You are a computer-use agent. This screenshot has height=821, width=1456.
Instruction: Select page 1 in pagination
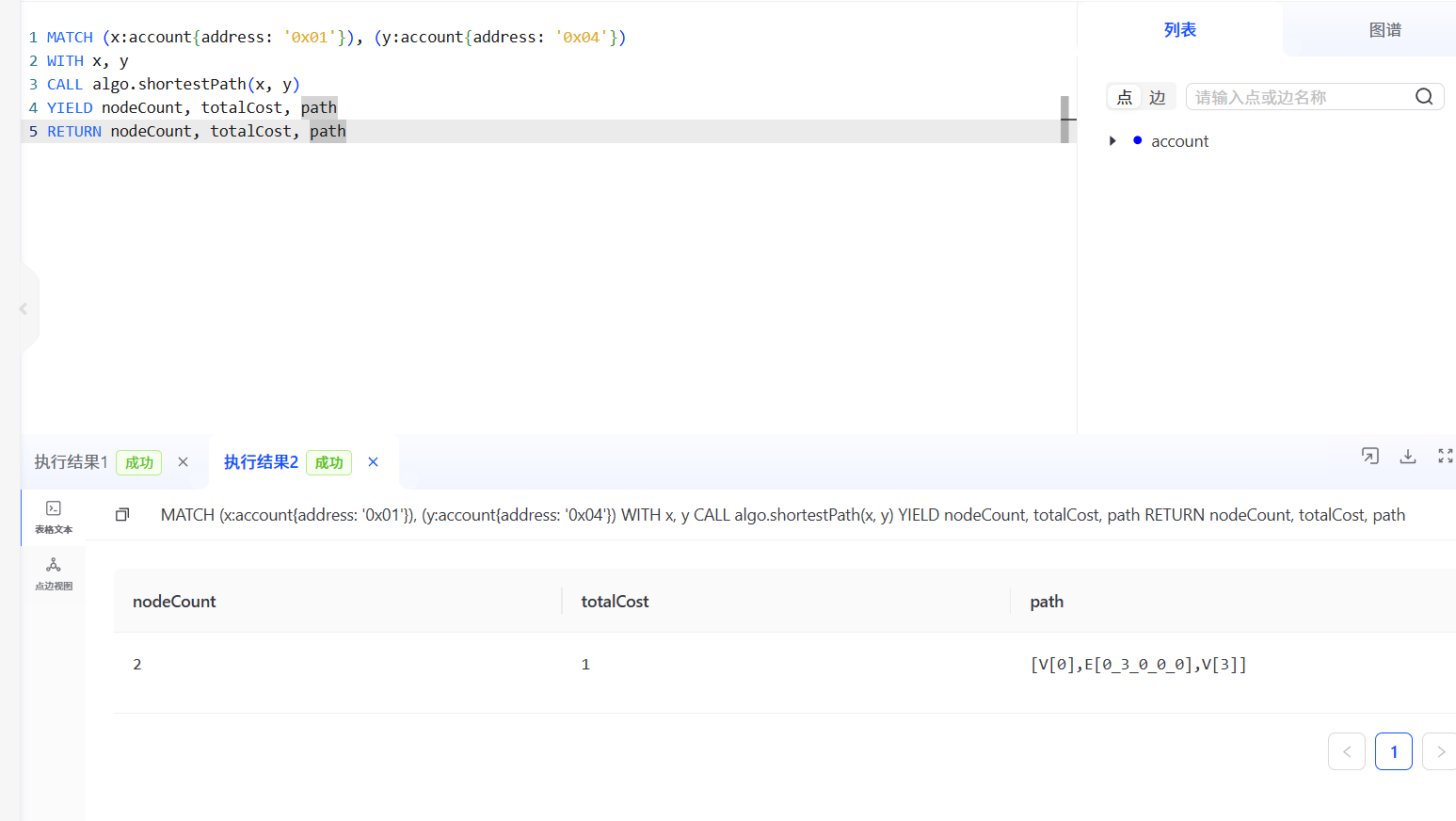[1394, 751]
